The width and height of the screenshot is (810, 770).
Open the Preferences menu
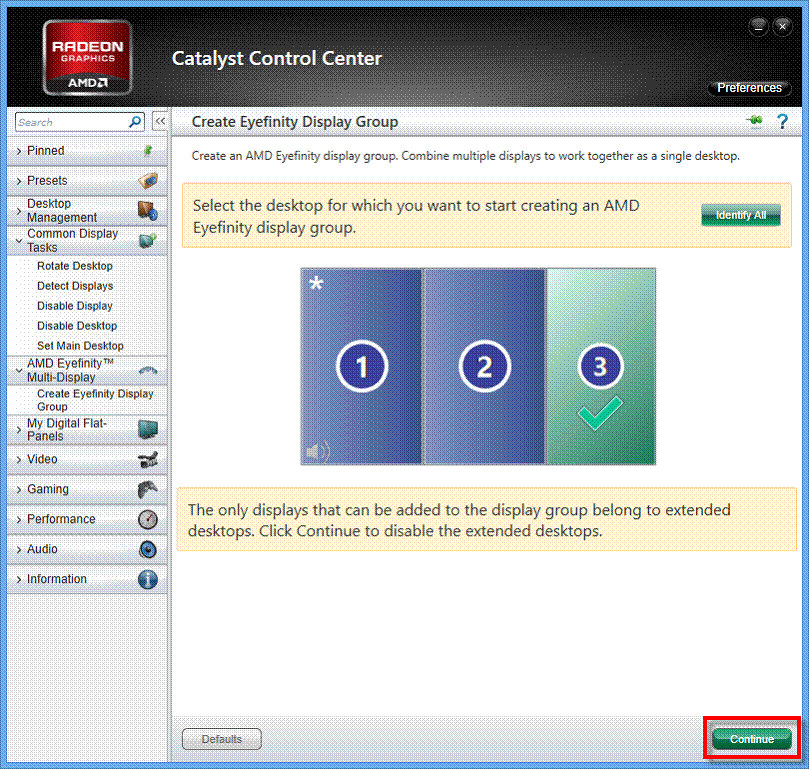(749, 88)
